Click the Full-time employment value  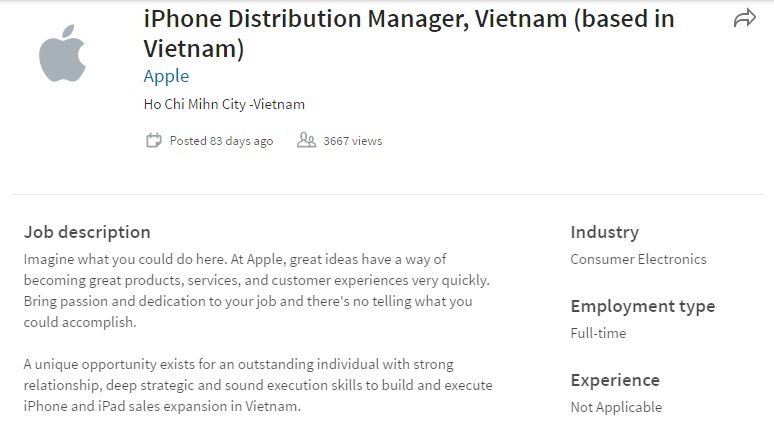click(598, 333)
